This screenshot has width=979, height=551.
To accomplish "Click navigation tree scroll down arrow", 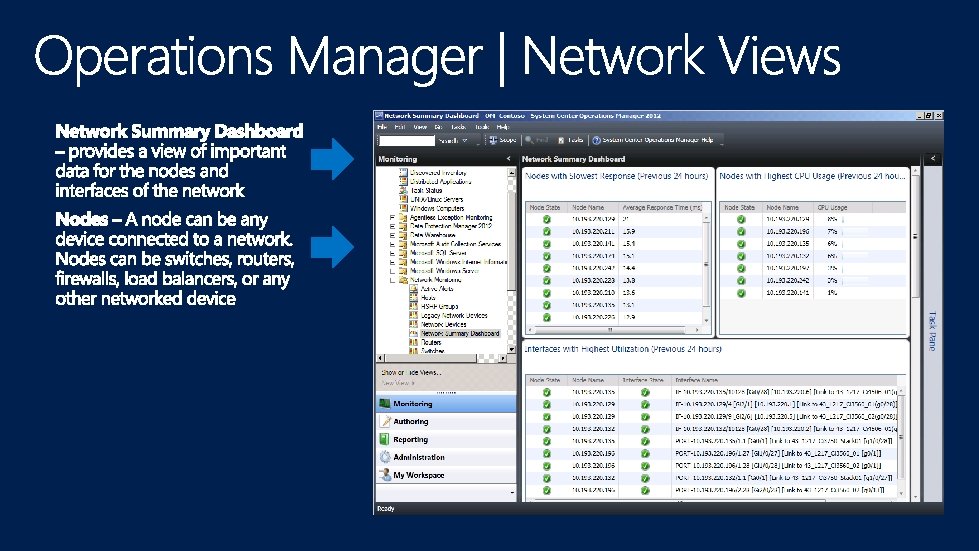I will point(512,349).
